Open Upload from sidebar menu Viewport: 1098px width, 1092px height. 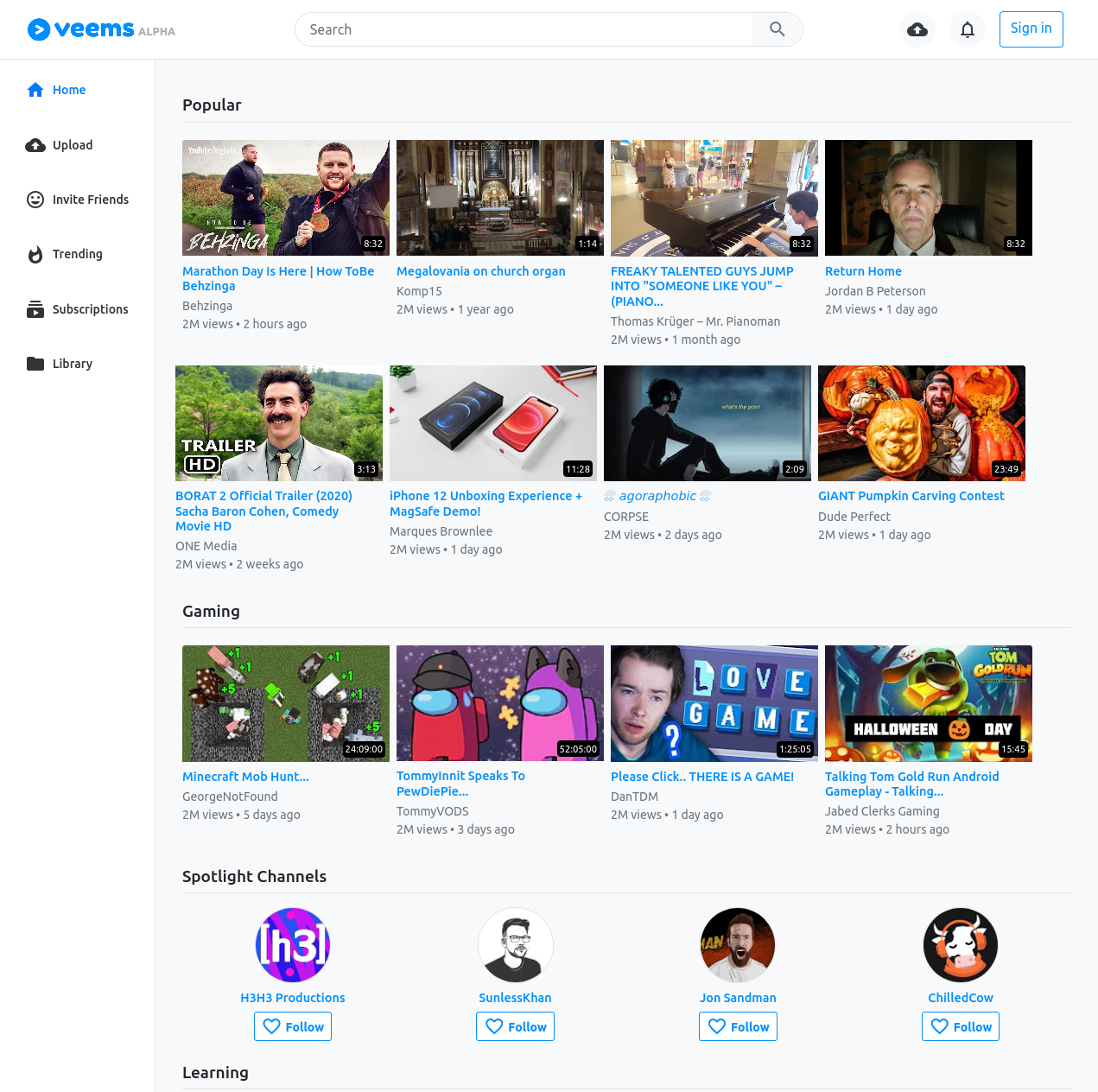tap(60, 145)
